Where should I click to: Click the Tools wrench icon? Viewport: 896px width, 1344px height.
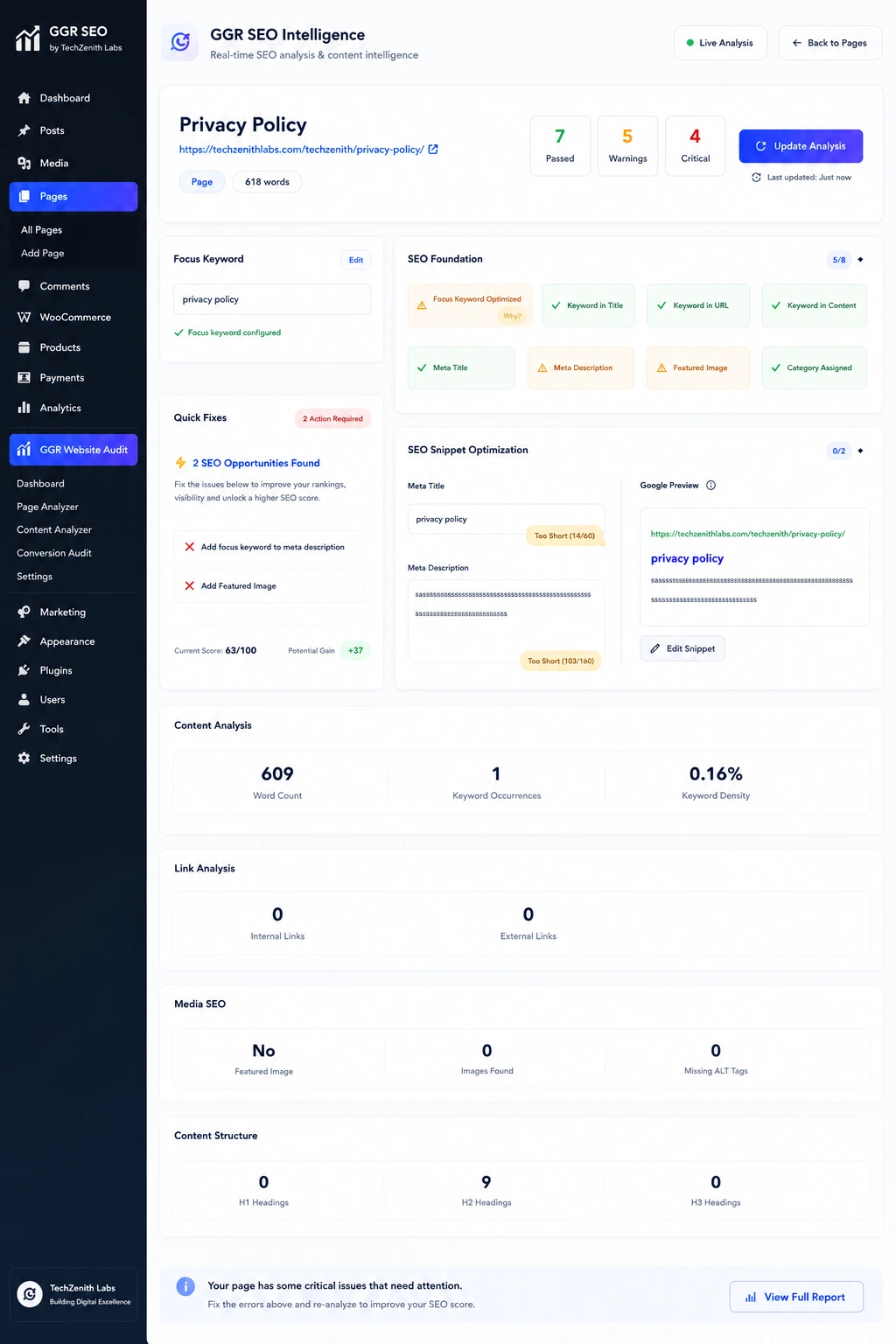24,729
